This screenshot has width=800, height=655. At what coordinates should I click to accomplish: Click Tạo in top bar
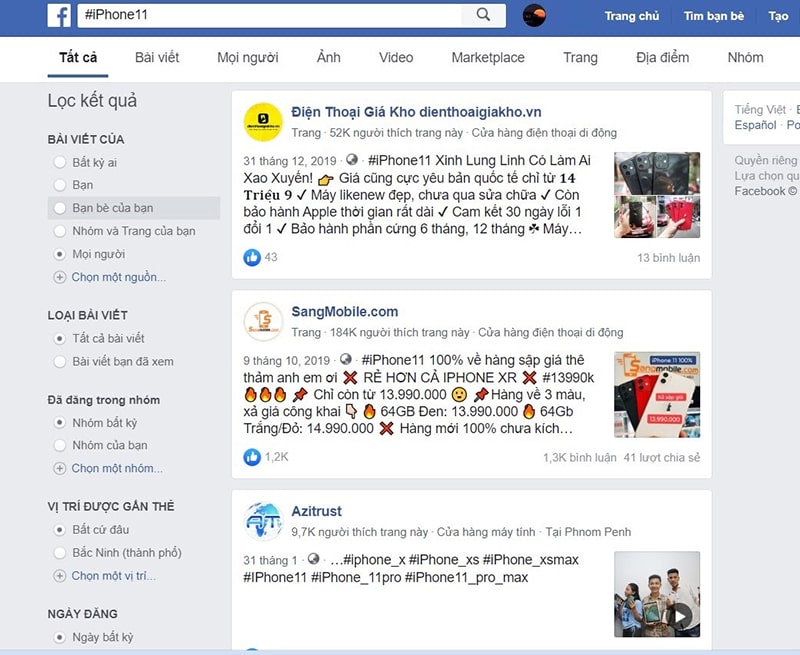pyautogui.click(x=779, y=16)
